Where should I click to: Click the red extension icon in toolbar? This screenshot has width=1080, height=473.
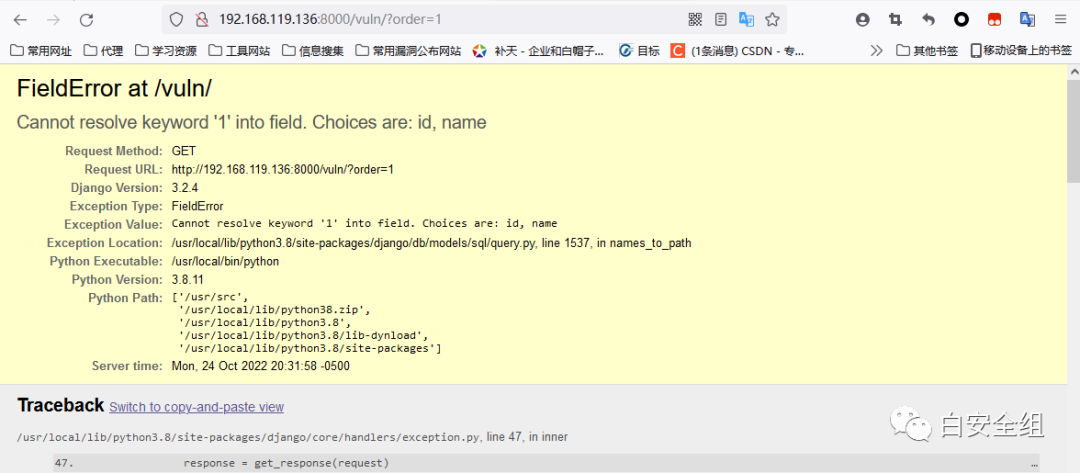994,19
